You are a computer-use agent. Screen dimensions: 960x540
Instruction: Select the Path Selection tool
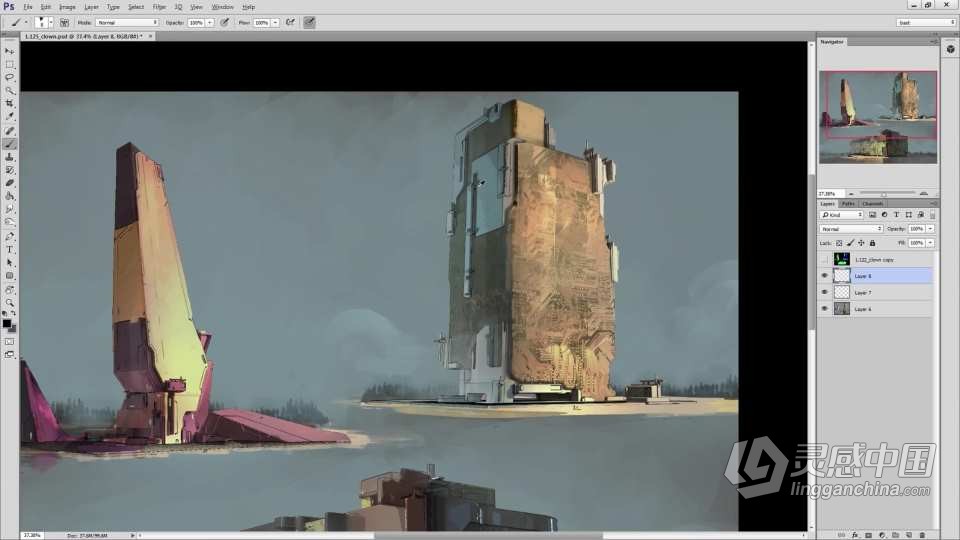[x=9, y=262]
